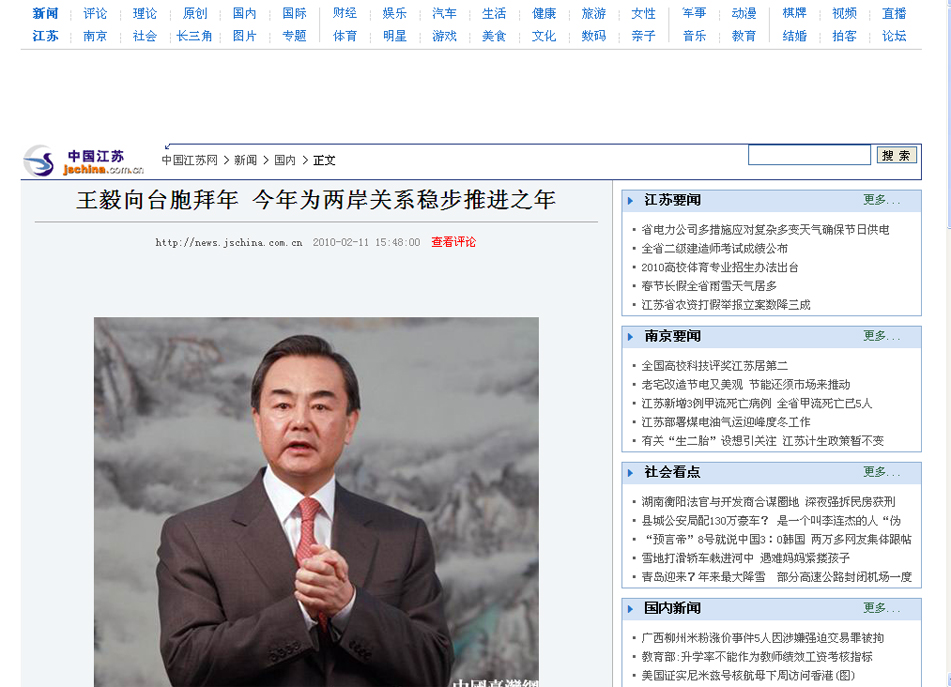
Task: Select 财经 in the top navigation
Action: coord(345,14)
